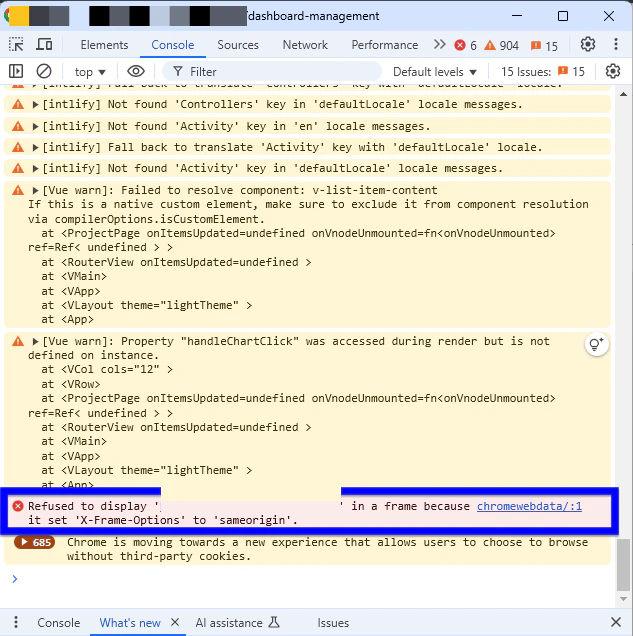Click the warning icon beside Failed to resolve component
Image resolution: width=633 pixels, height=636 pixels.
(x=18, y=190)
